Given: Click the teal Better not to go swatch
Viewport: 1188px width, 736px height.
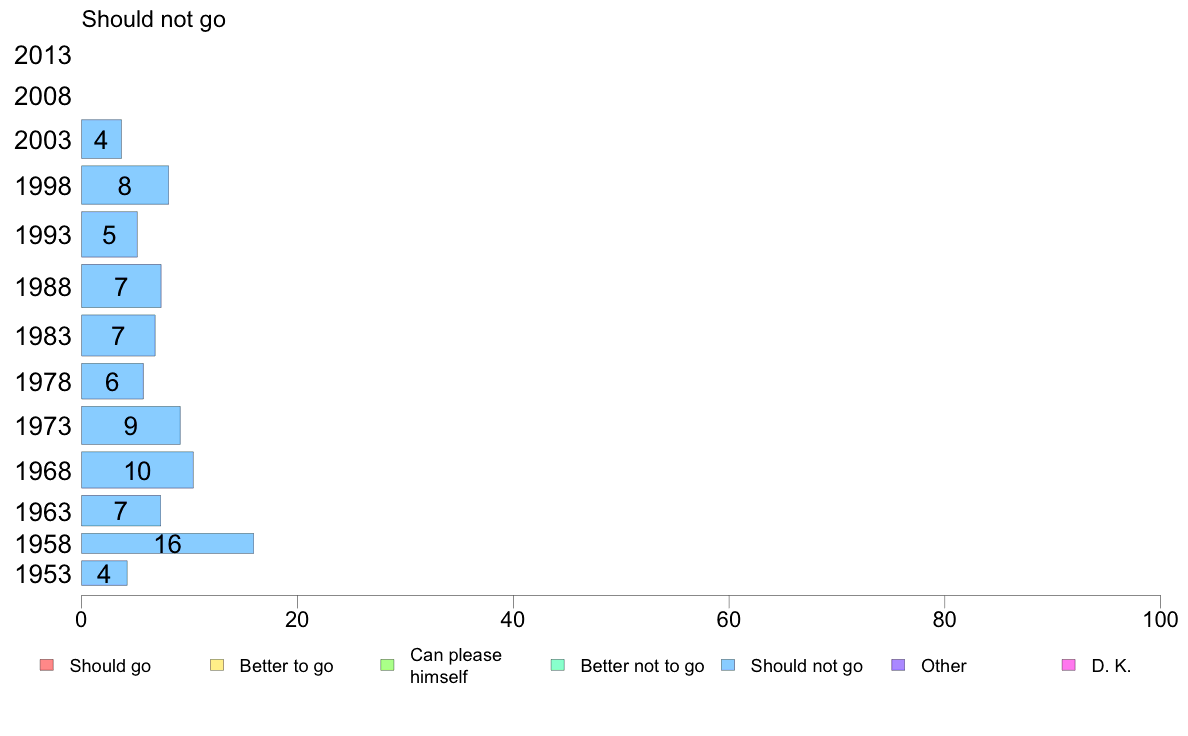Looking at the screenshot, I should point(558,665).
